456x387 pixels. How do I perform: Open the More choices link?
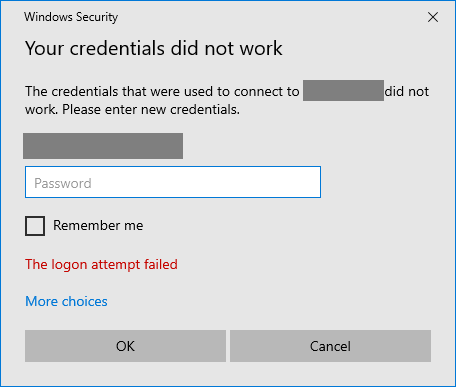(x=66, y=301)
